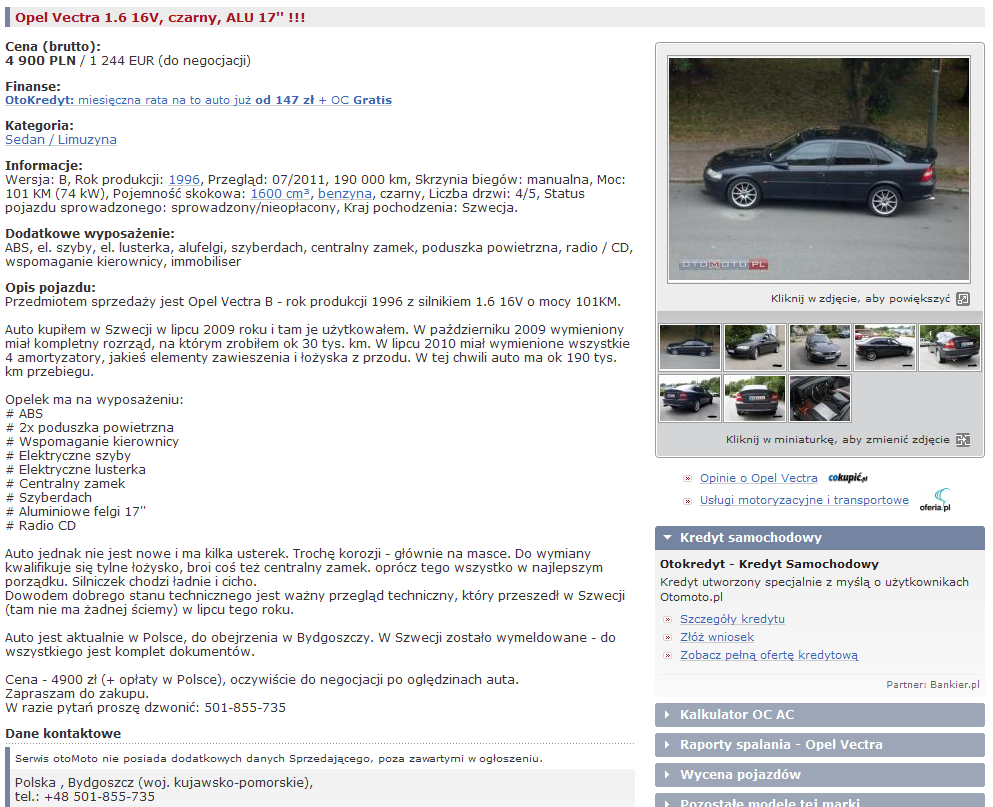
Task: Click the enlarge photo icon beside 'Kliknij w zdjęcie'
Action: (963, 299)
